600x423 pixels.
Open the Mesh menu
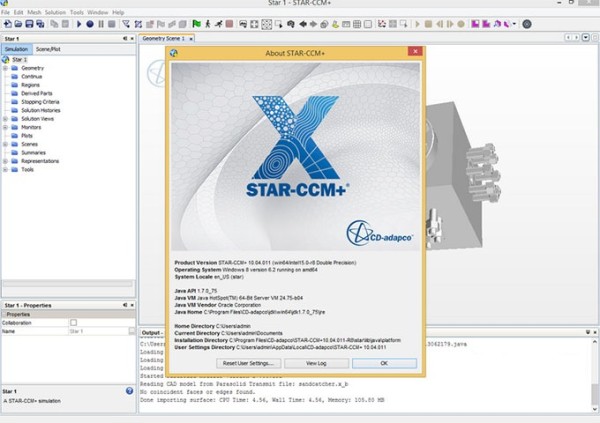pyautogui.click(x=34, y=12)
